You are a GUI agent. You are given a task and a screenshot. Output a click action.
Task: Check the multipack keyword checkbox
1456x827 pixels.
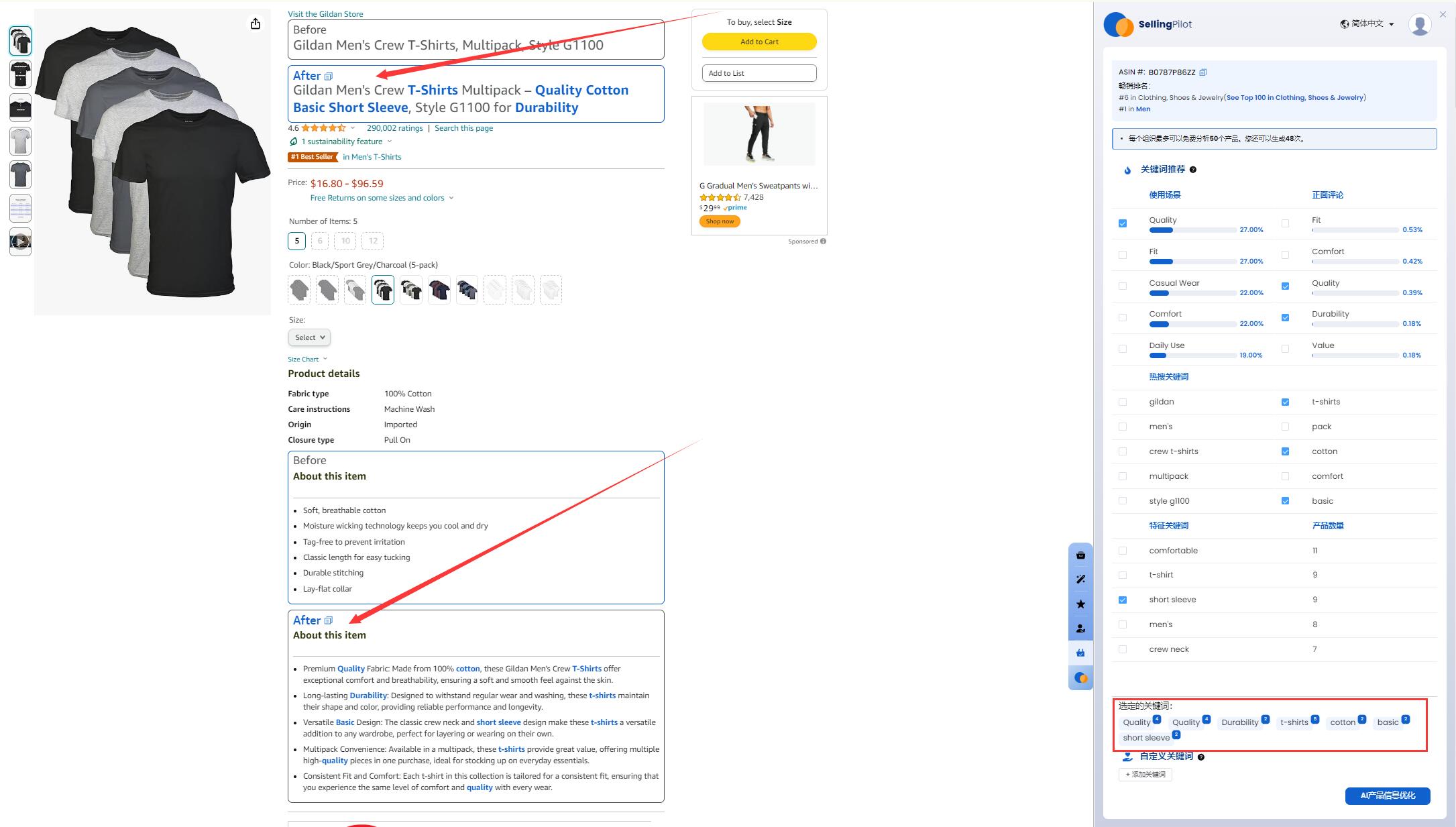click(1123, 476)
